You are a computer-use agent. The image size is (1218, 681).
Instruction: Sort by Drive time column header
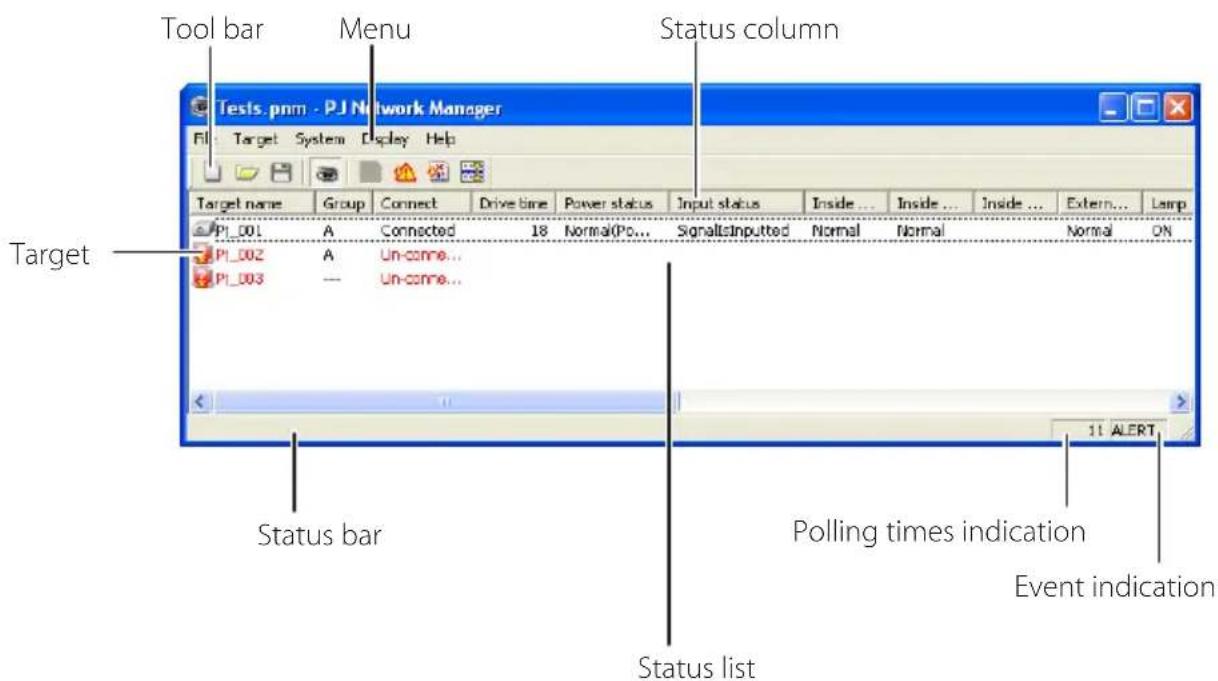pyautogui.click(x=514, y=202)
